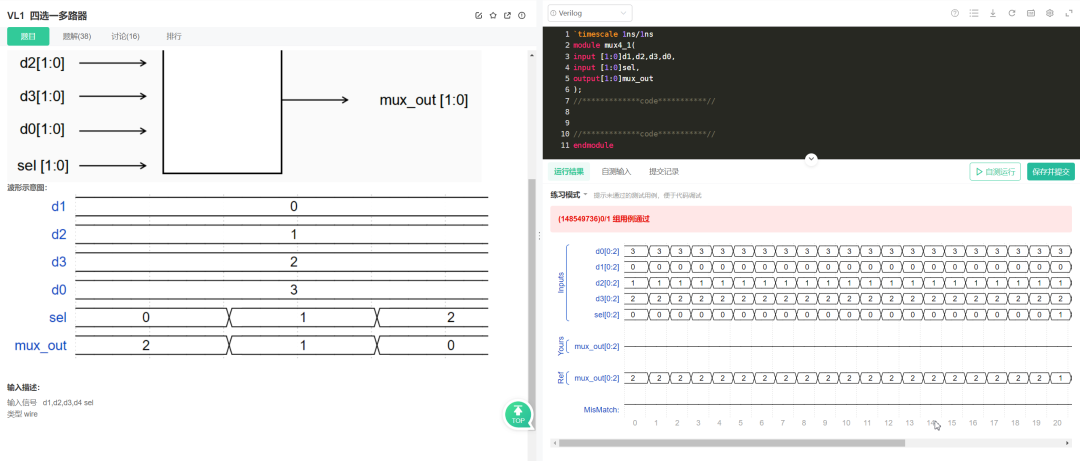Select the 运行结果 tab
This screenshot has height=461, width=1080.
(569, 172)
